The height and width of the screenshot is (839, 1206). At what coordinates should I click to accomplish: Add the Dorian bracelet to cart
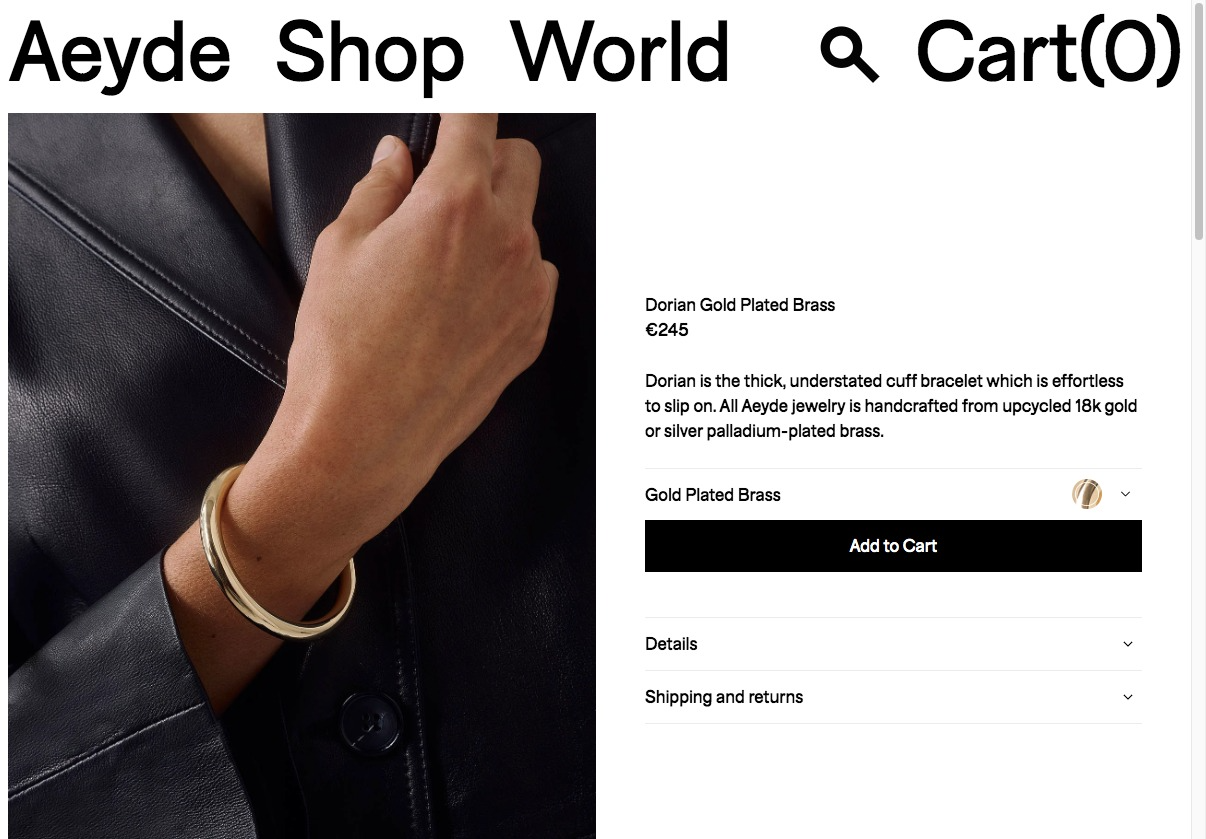click(x=893, y=546)
